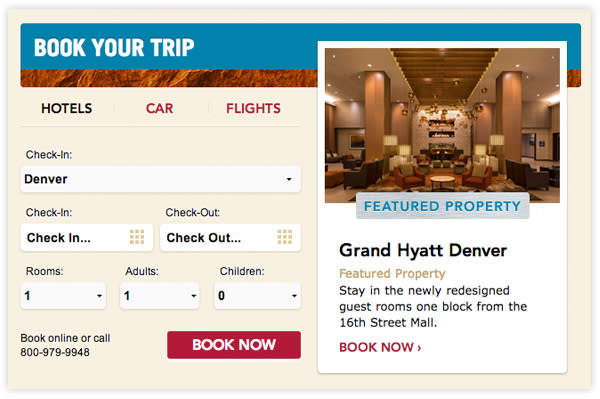Focus the Check In date field
Screen dimensions: 600x399
[87, 238]
